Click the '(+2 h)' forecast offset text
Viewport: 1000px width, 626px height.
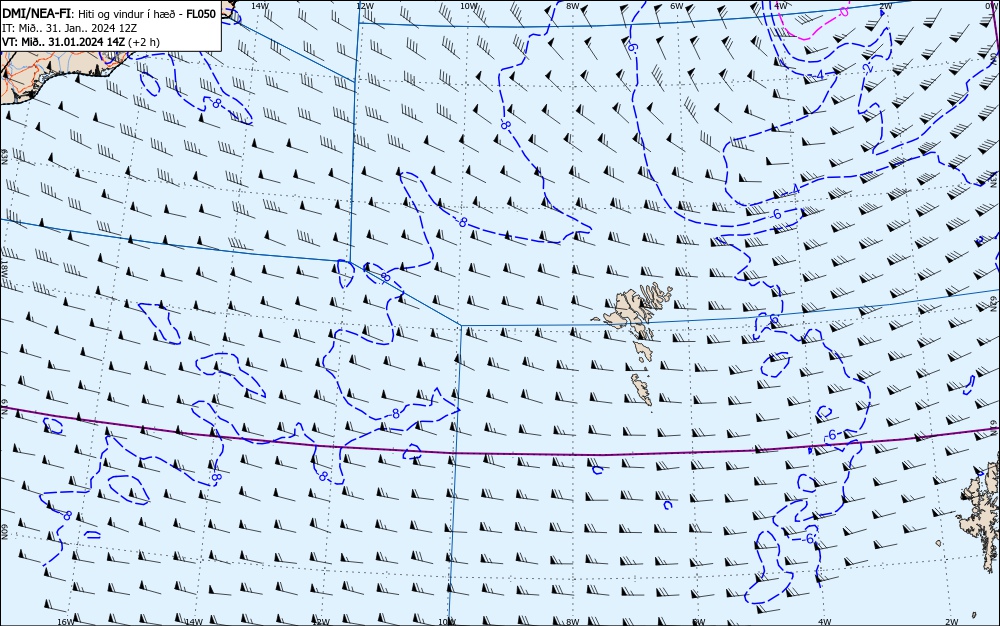[144, 42]
